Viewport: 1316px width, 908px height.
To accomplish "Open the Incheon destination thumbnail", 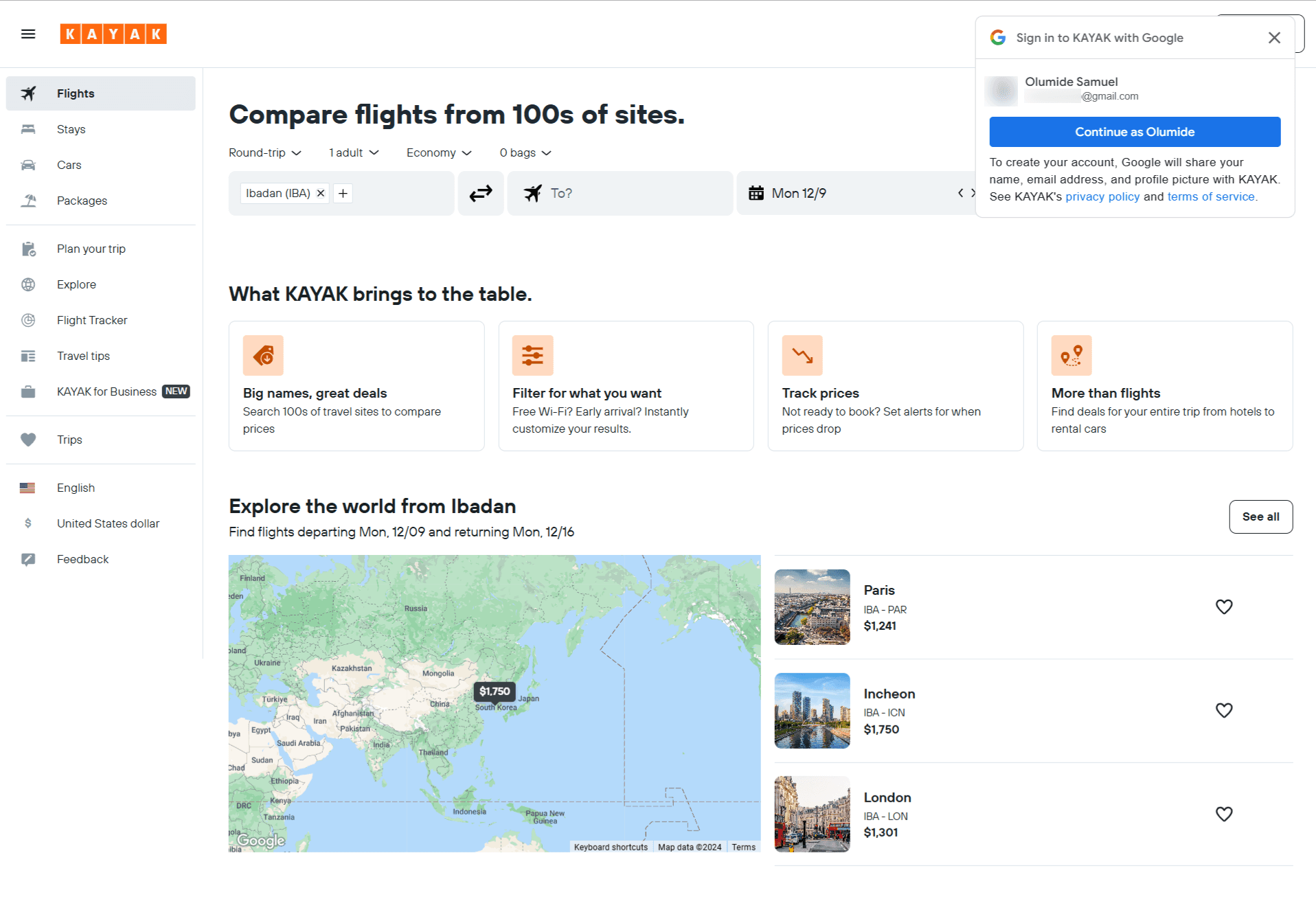I will [812, 710].
